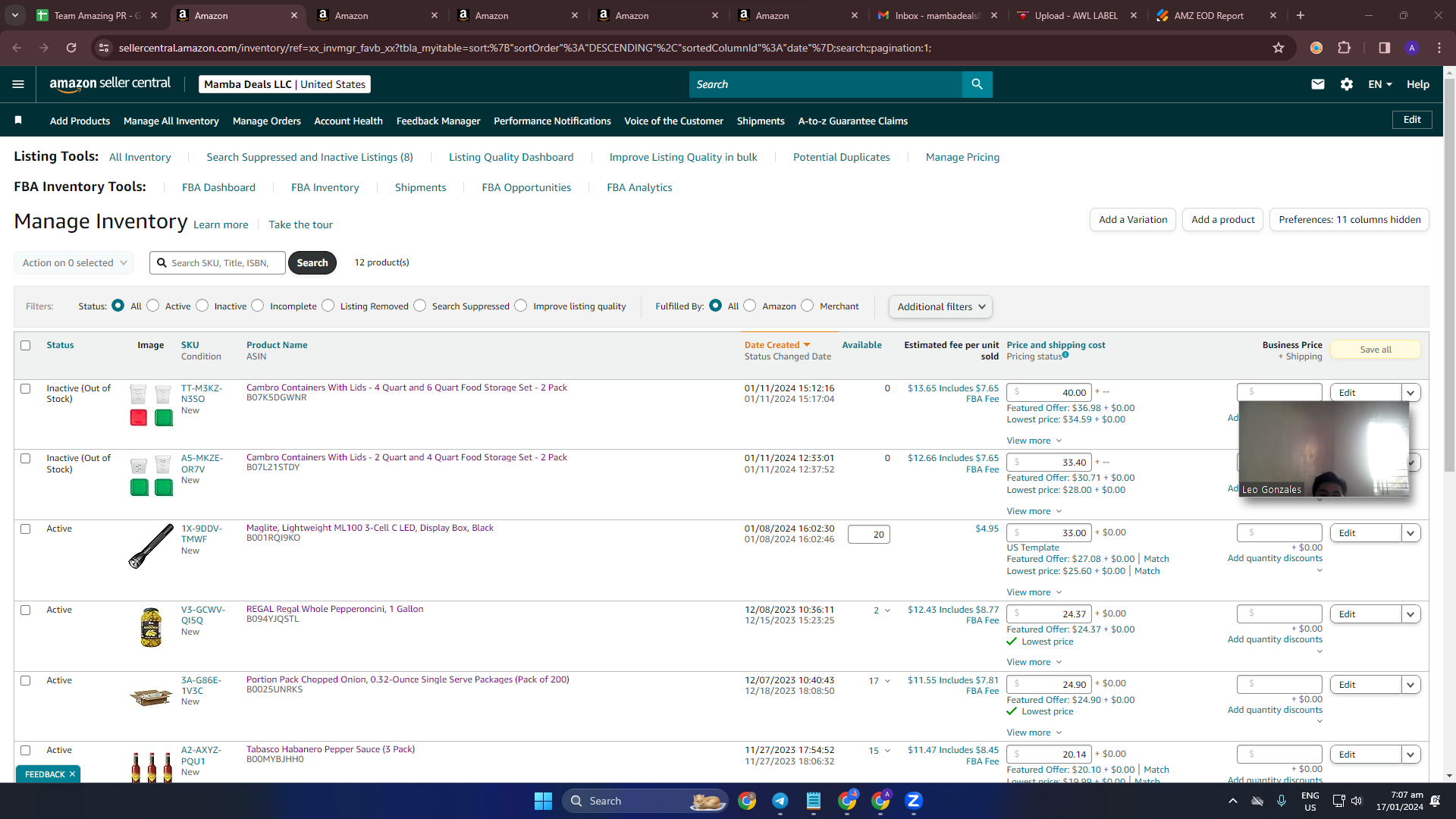The width and height of the screenshot is (1456, 819).
Task: Click the Amazon Seller Central logo
Action: (110, 83)
